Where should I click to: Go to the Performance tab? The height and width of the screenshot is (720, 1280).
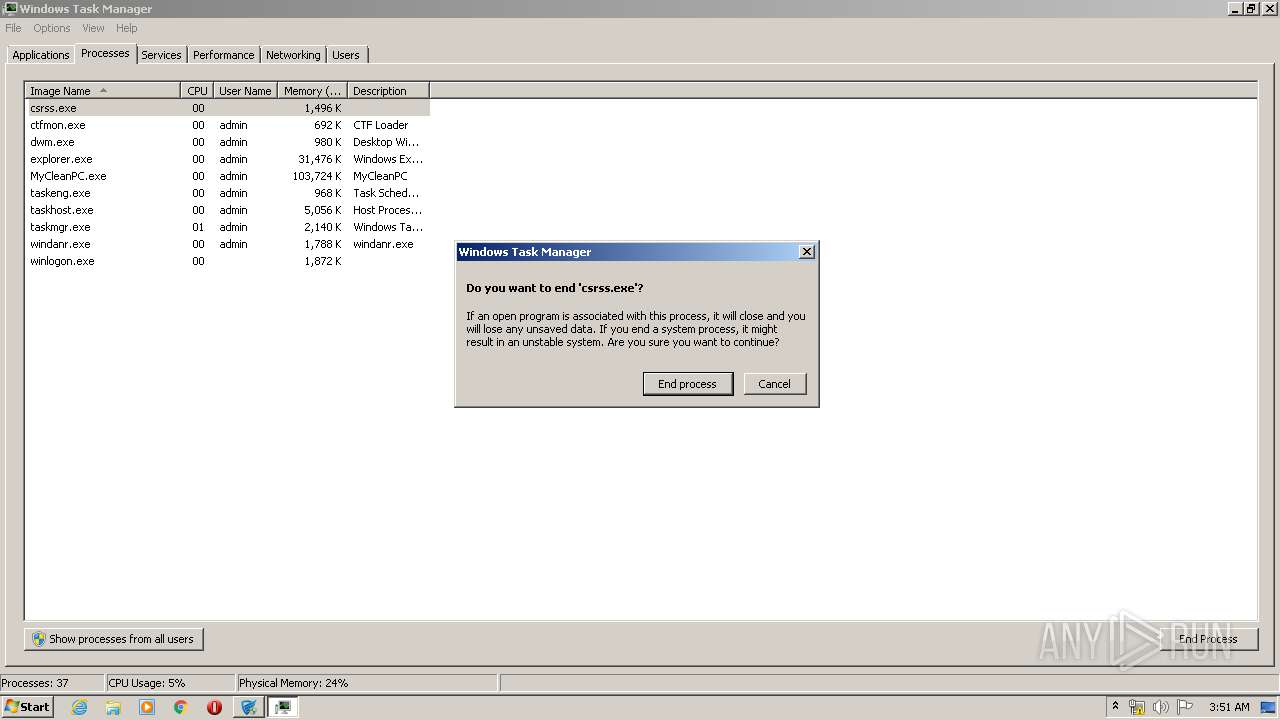223,55
